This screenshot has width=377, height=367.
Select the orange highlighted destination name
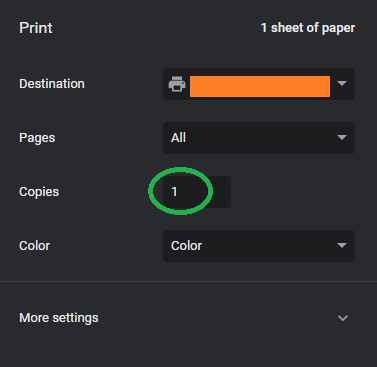260,86
